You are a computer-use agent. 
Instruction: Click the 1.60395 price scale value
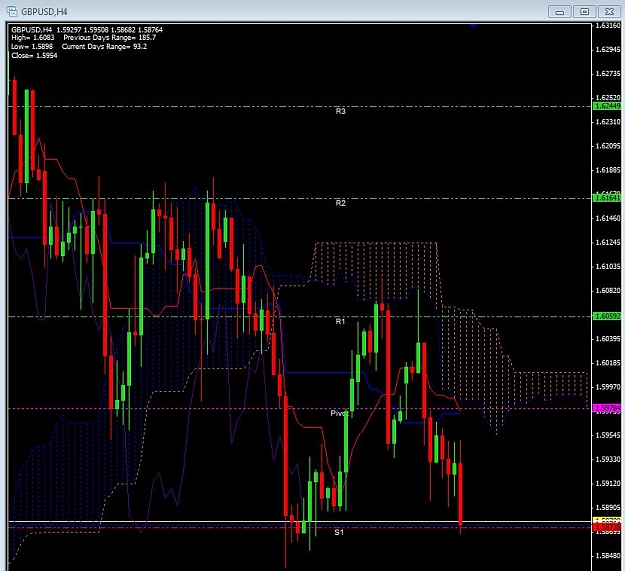coord(608,339)
